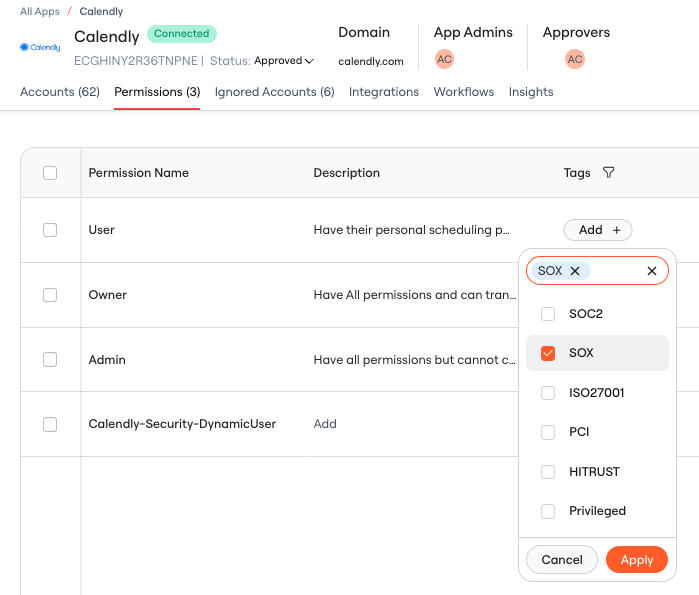Switch to the Accounts (62) tab
The image size is (699, 595).
point(60,92)
